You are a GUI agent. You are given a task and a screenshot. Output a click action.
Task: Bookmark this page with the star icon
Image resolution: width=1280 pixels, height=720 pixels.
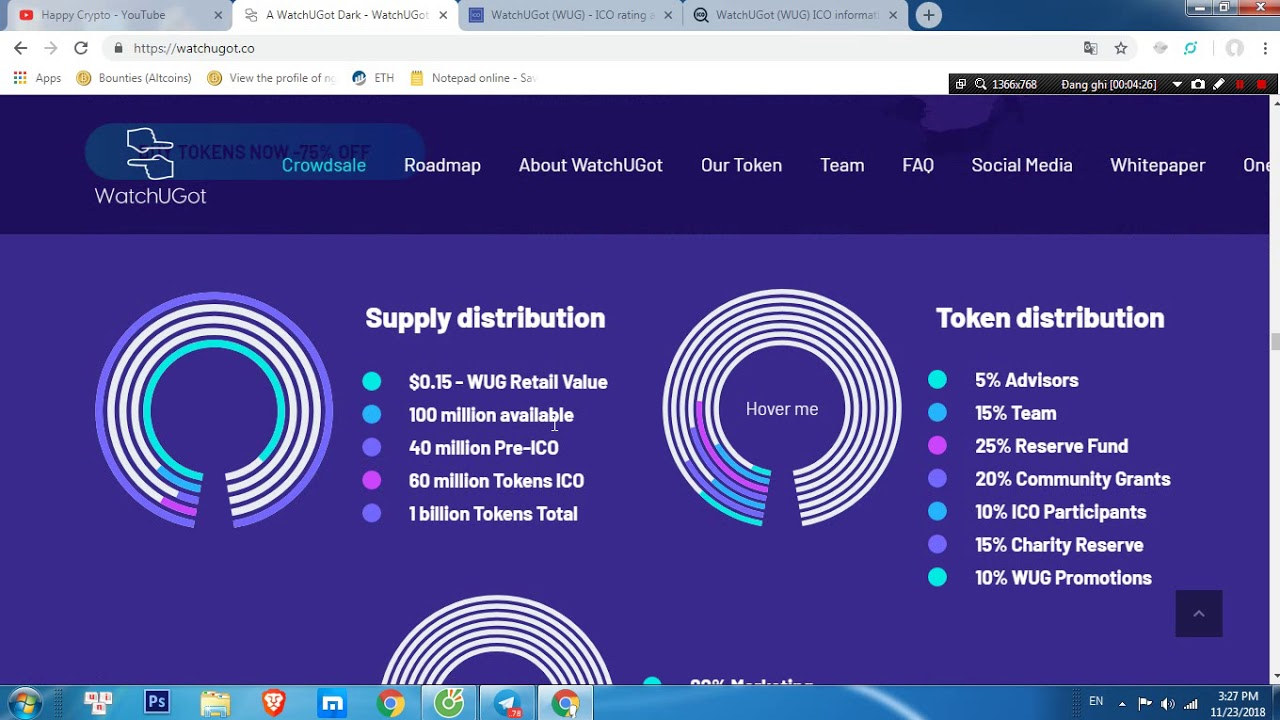tap(1121, 48)
